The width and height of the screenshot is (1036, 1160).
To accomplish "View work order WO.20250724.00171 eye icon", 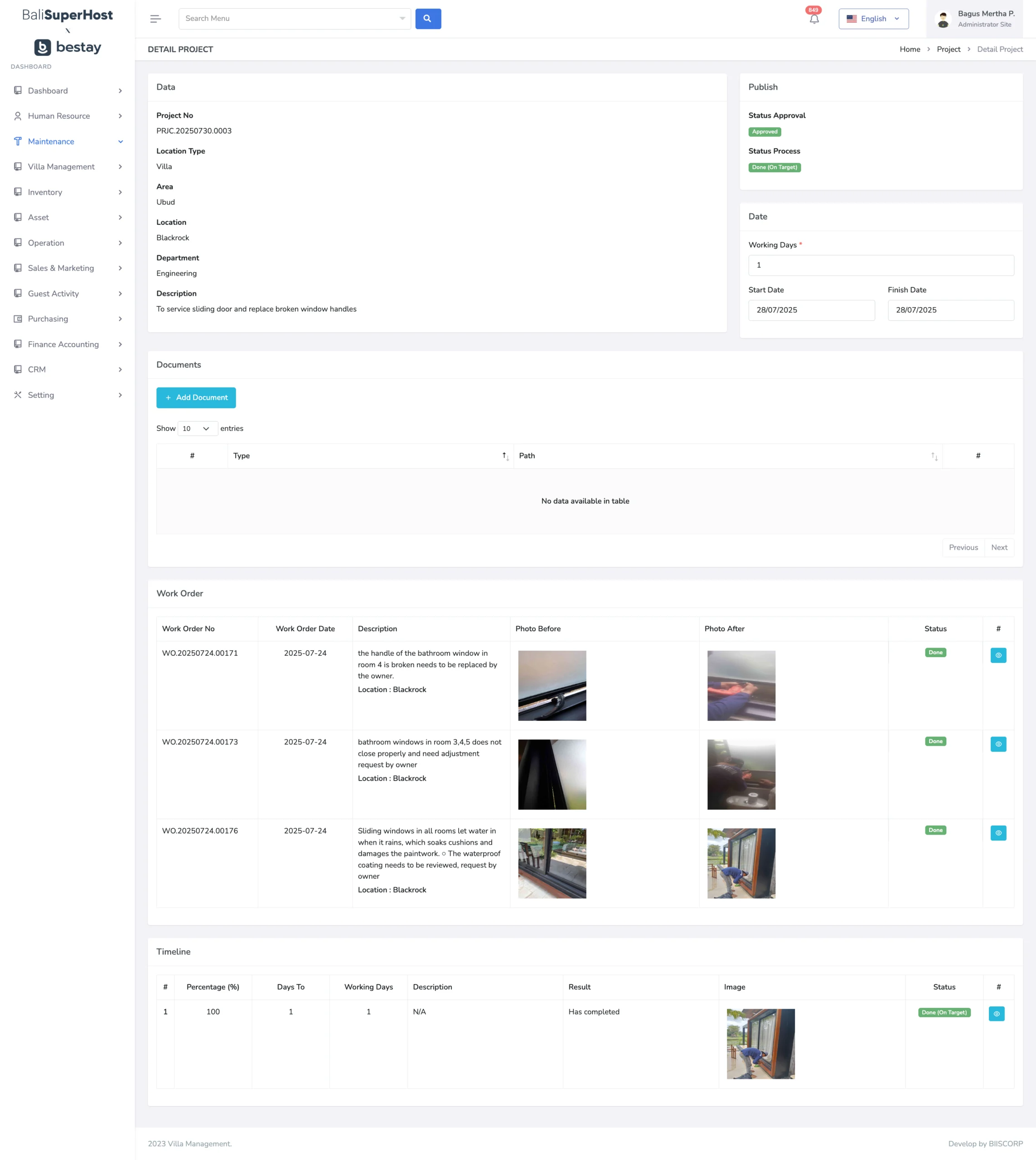I will tap(998, 655).
